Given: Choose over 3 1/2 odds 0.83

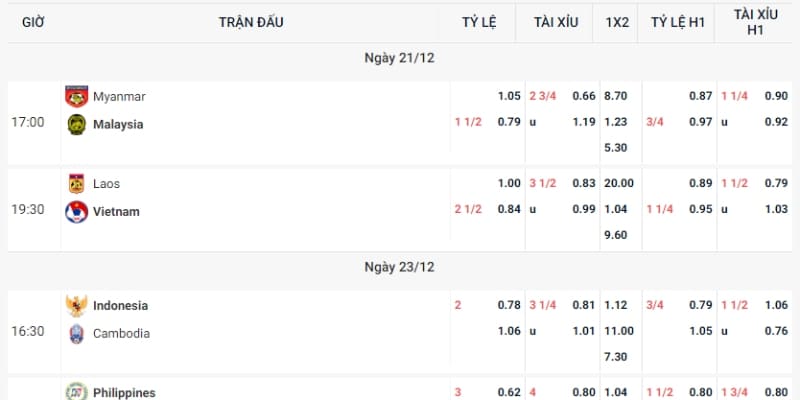Looking at the screenshot, I should tap(584, 183).
